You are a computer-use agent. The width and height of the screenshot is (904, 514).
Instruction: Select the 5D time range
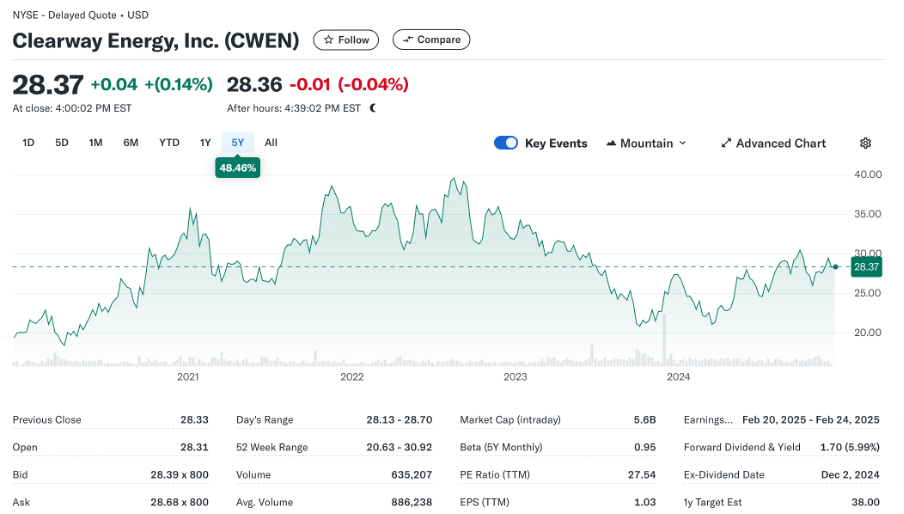[62, 142]
